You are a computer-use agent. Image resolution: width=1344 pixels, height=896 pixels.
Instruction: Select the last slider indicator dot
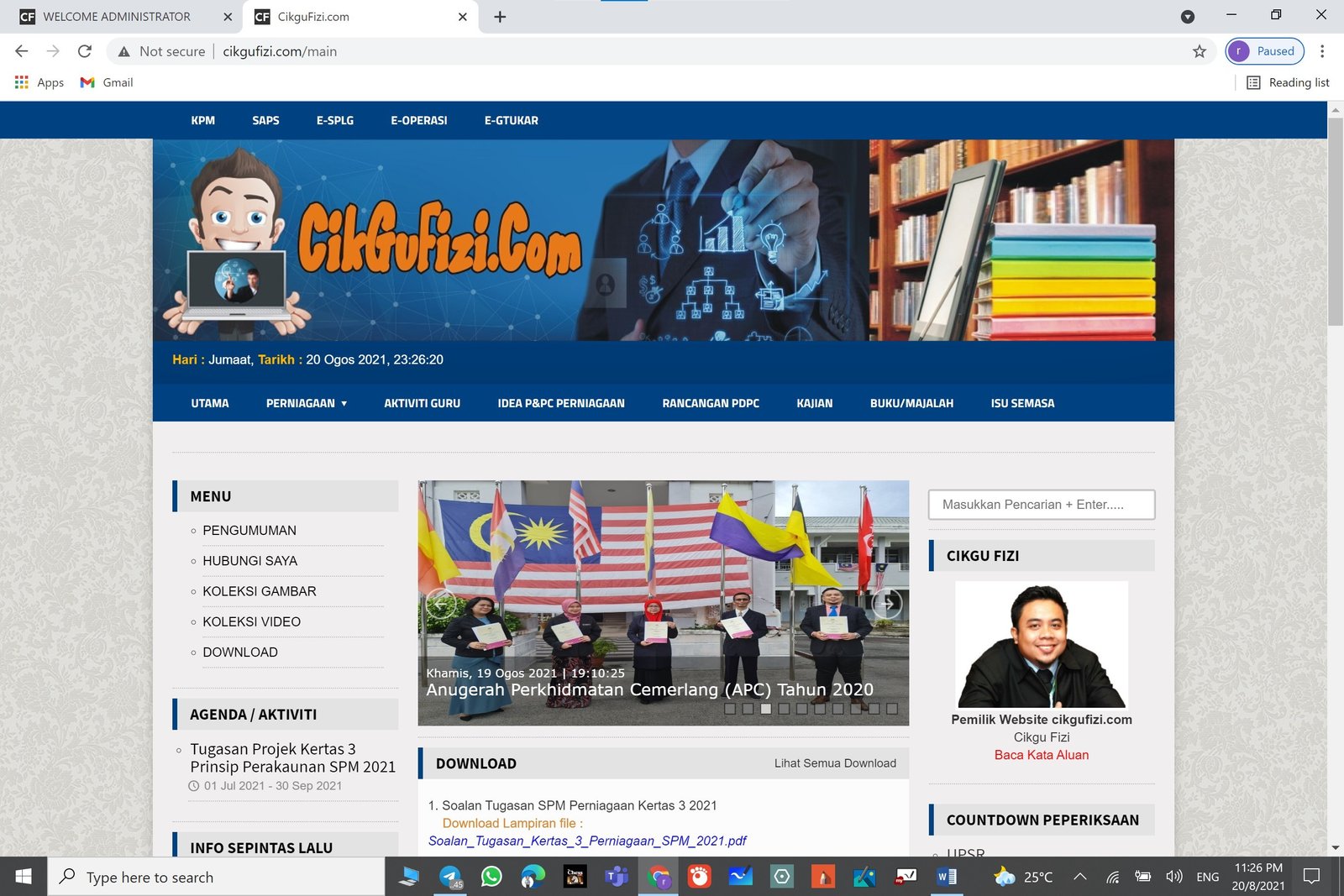pos(892,709)
